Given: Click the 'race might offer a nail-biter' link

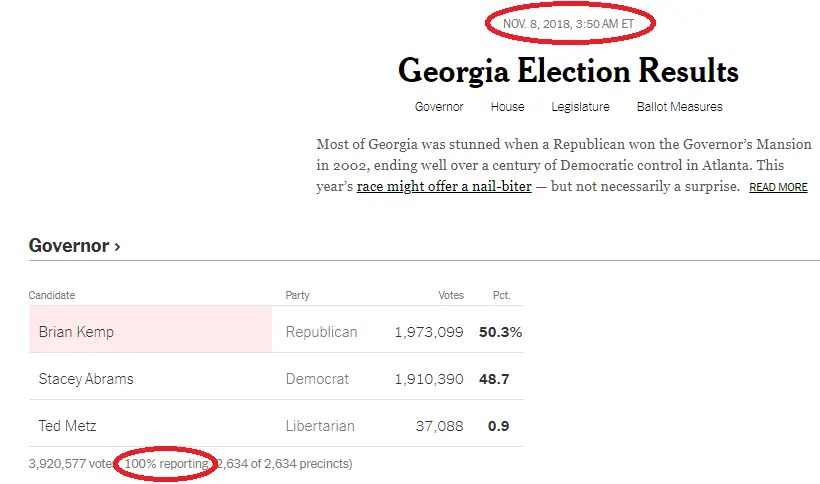Looking at the screenshot, I should (x=444, y=187).
